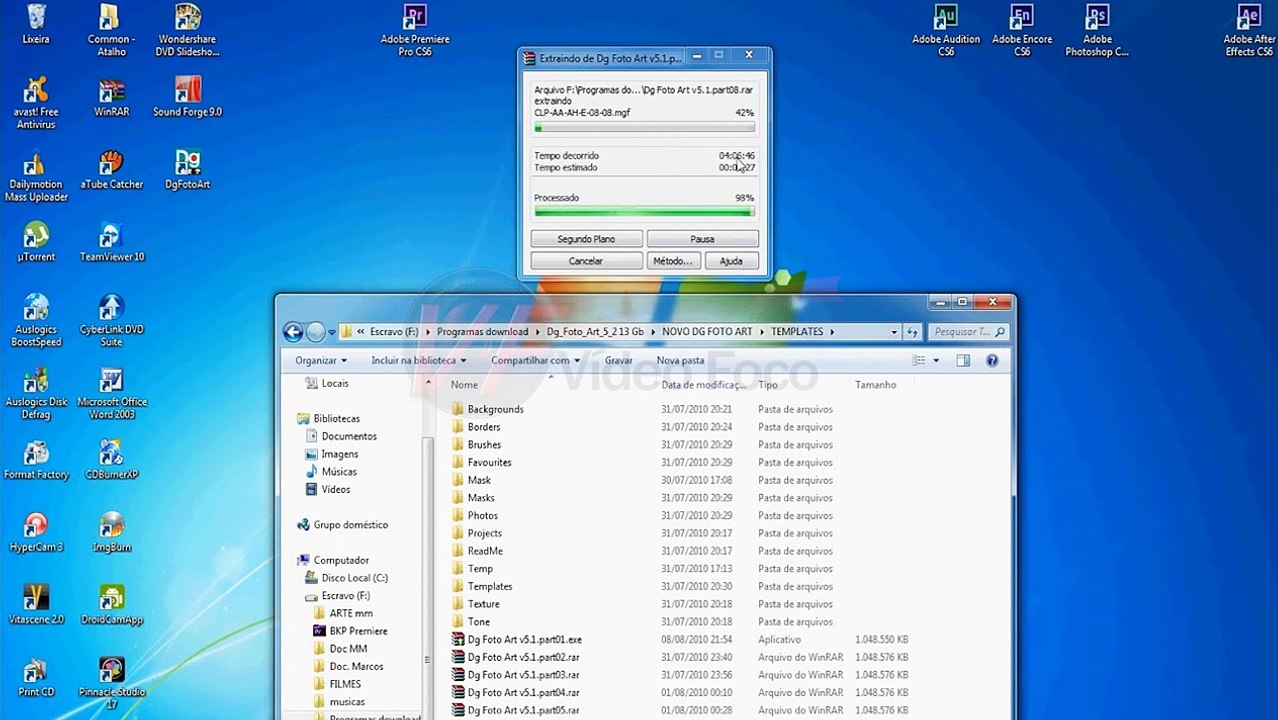Launch aTube Catcher icon

point(111,170)
